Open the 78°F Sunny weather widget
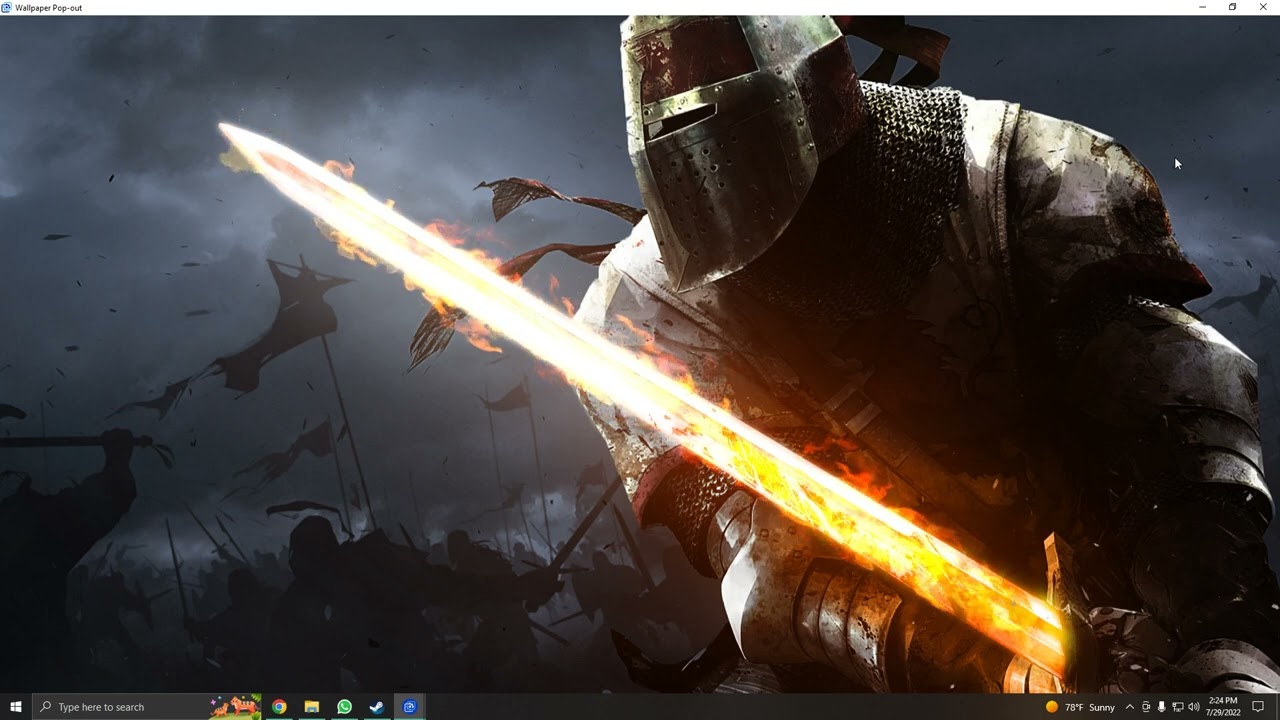 [x=1080, y=707]
